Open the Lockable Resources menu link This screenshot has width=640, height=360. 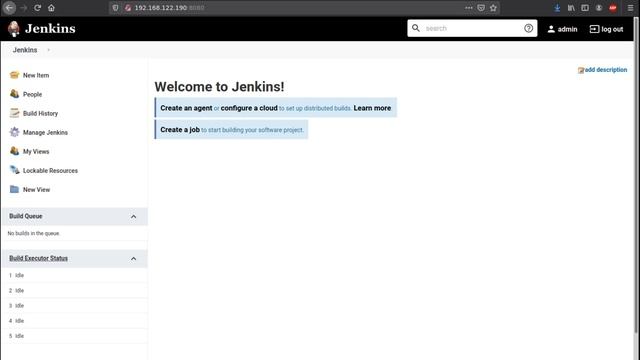pyautogui.click(x=50, y=171)
